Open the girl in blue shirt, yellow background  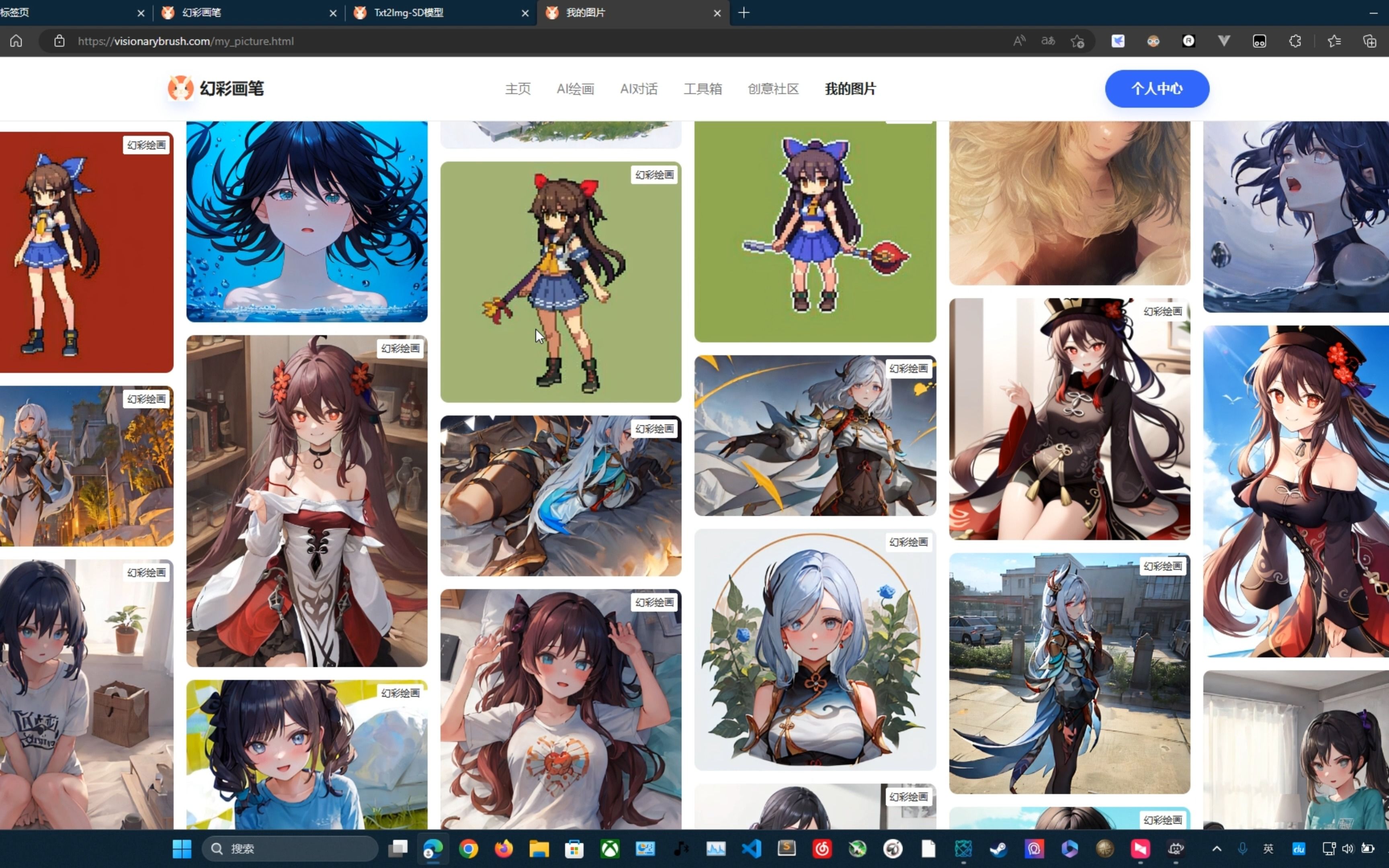pyautogui.click(x=307, y=755)
